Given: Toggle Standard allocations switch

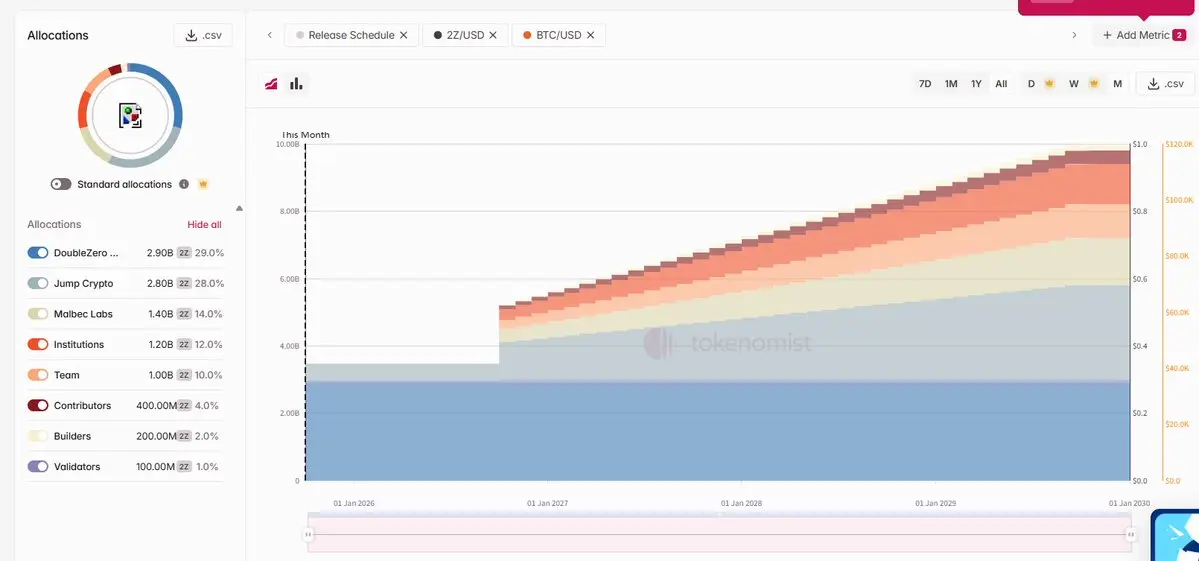Looking at the screenshot, I should (x=61, y=184).
